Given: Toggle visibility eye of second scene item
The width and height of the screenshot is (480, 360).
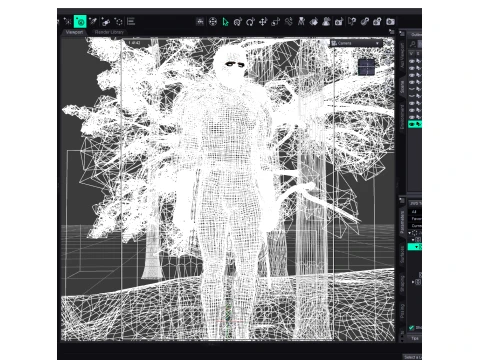Looking at the screenshot, I should (412, 68).
